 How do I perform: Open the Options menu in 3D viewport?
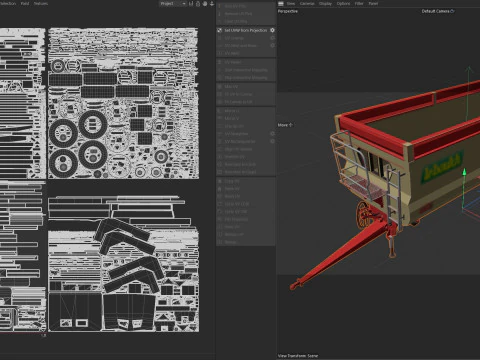(343, 4)
